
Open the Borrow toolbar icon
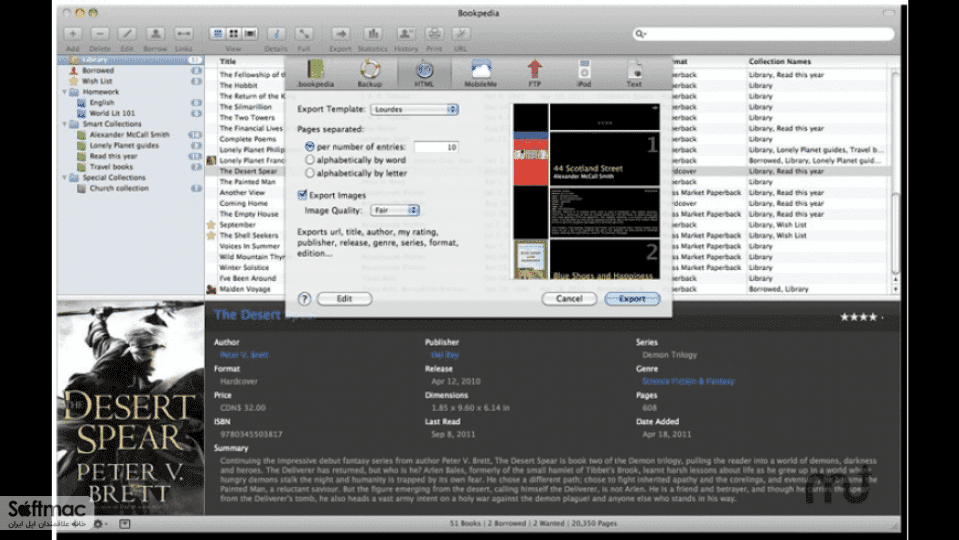(155, 34)
